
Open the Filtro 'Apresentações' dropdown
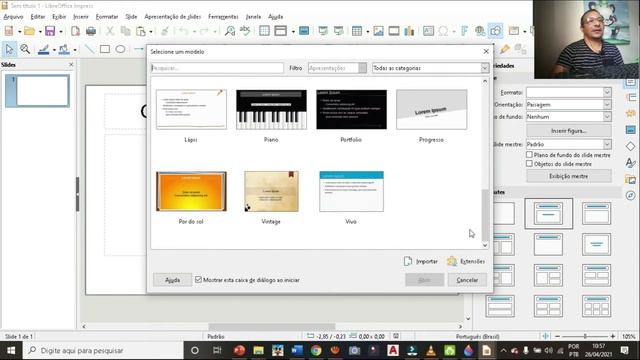pos(338,68)
